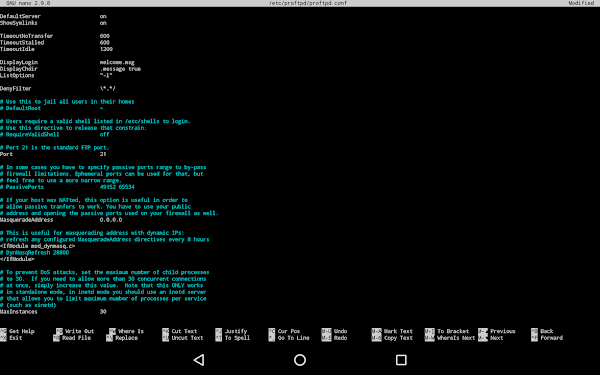Click the GNU nano version title
Screen dimensions: 600x375
pyautogui.click(x=28, y=3)
